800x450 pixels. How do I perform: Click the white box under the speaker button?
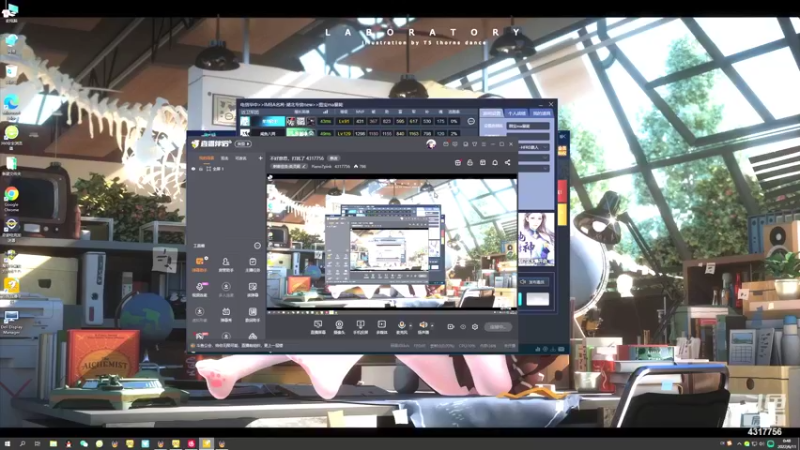pyautogui.click(x=537, y=299)
